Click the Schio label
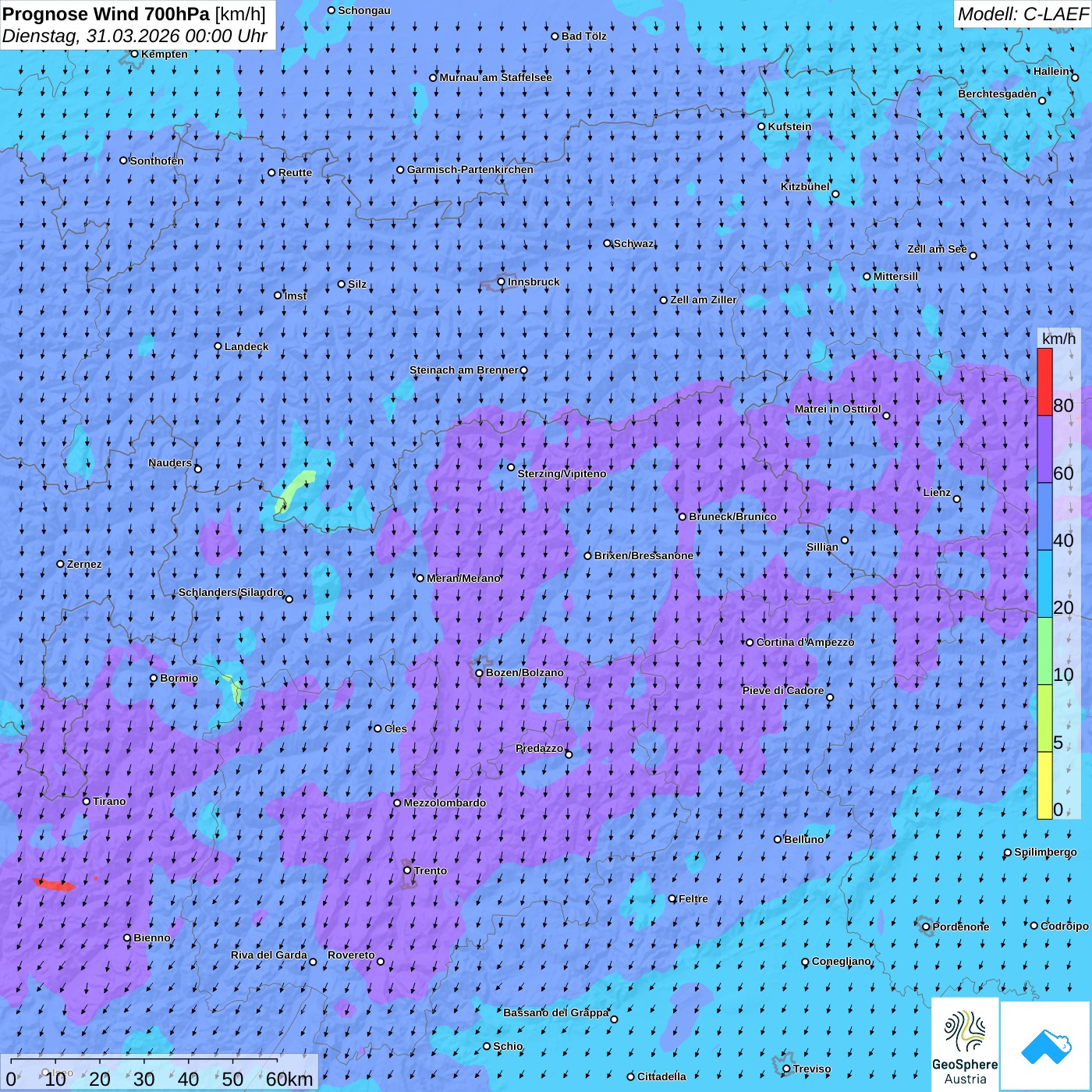 [508, 1046]
